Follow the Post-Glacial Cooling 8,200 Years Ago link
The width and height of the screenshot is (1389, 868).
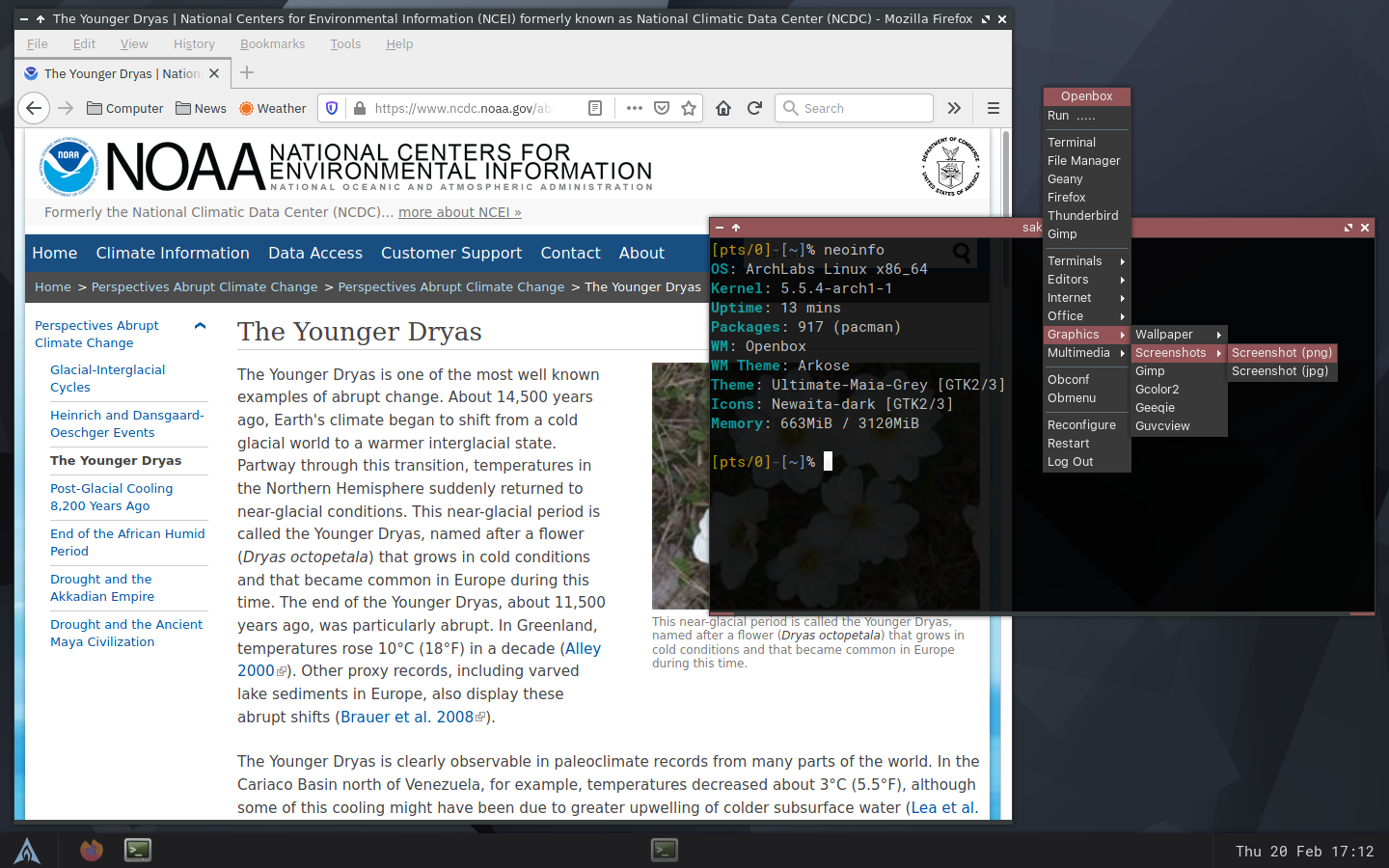[x=111, y=497]
